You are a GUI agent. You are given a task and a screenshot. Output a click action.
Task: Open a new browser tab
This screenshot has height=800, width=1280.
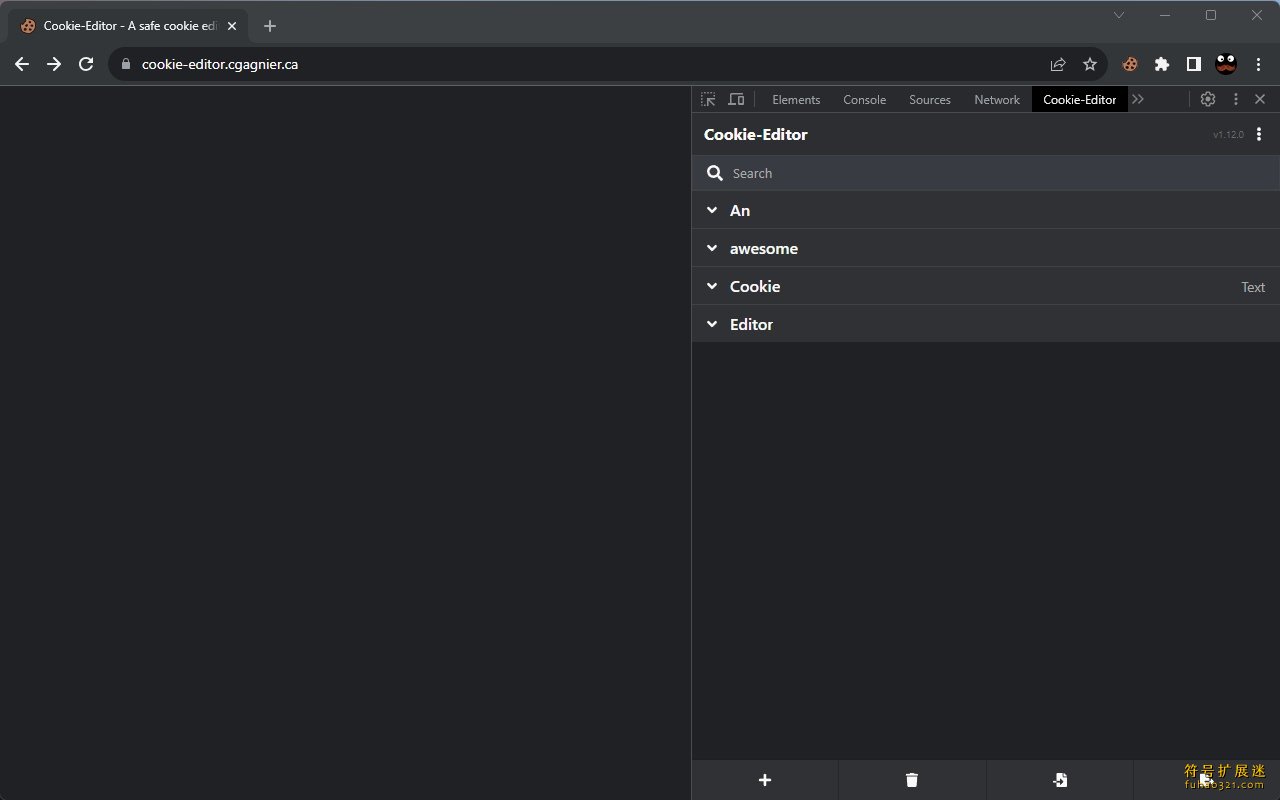coord(270,26)
